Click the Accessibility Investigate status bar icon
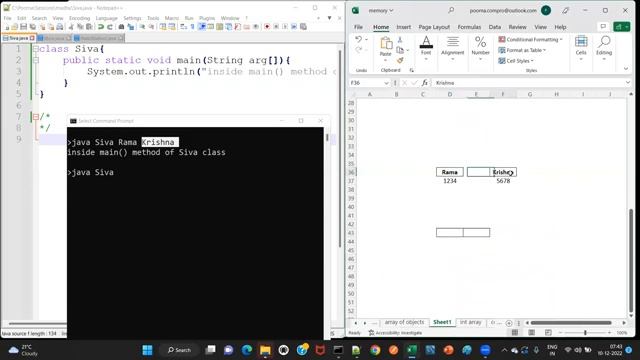 pyautogui.click(x=371, y=333)
